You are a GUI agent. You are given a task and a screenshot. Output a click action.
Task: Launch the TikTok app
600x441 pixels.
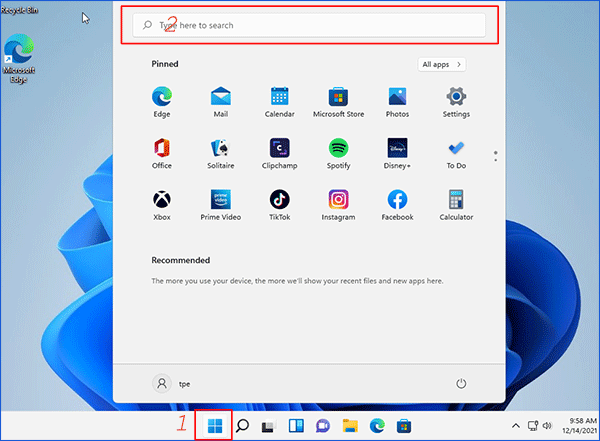[x=280, y=205]
